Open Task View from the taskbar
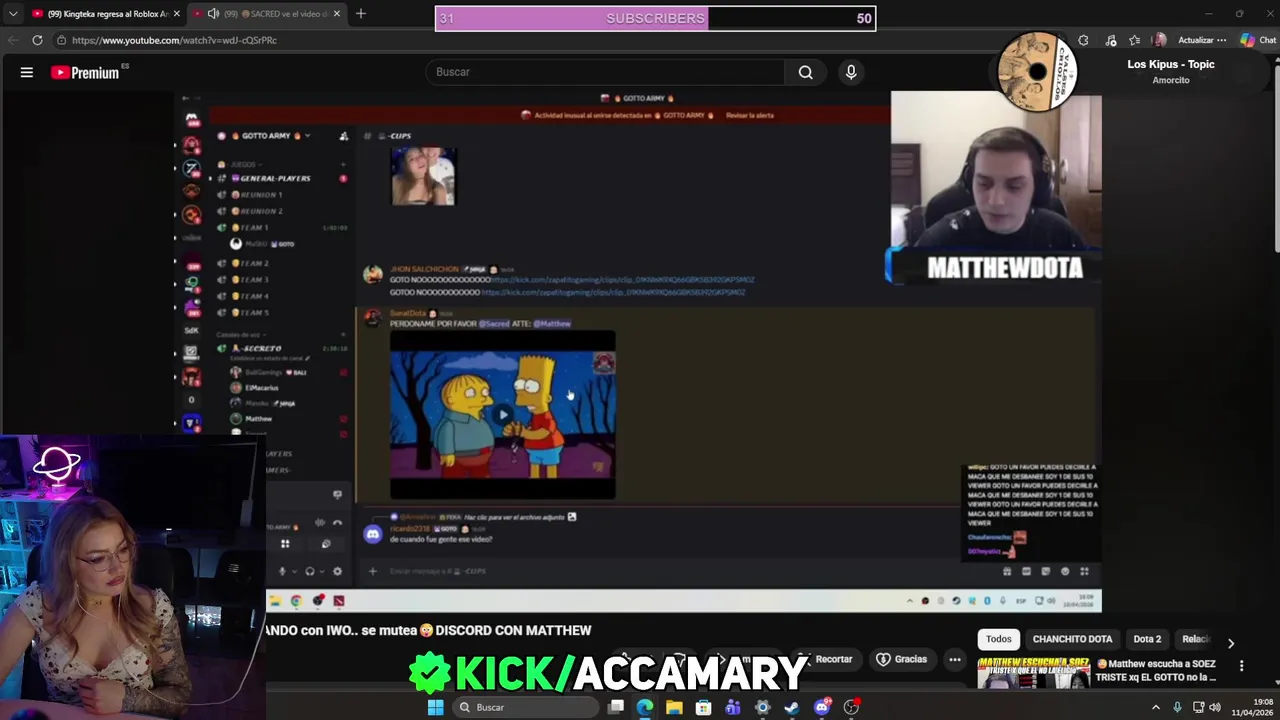Viewport: 1280px width, 720px height. [616, 707]
